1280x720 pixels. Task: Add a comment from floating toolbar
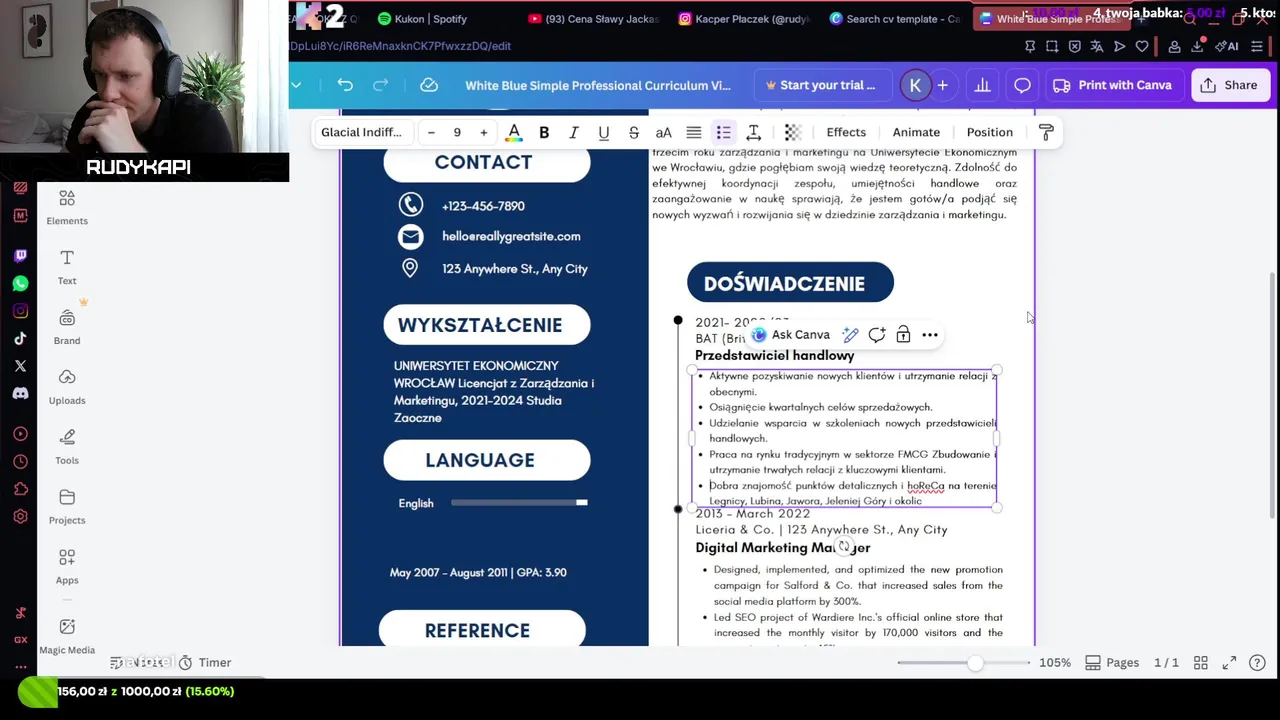click(x=877, y=335)
